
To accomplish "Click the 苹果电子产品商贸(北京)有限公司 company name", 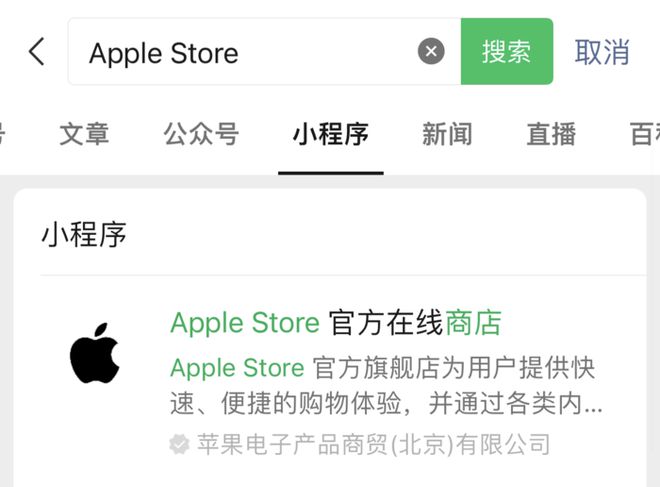I will pyautogui.click(x=374, y=444).
